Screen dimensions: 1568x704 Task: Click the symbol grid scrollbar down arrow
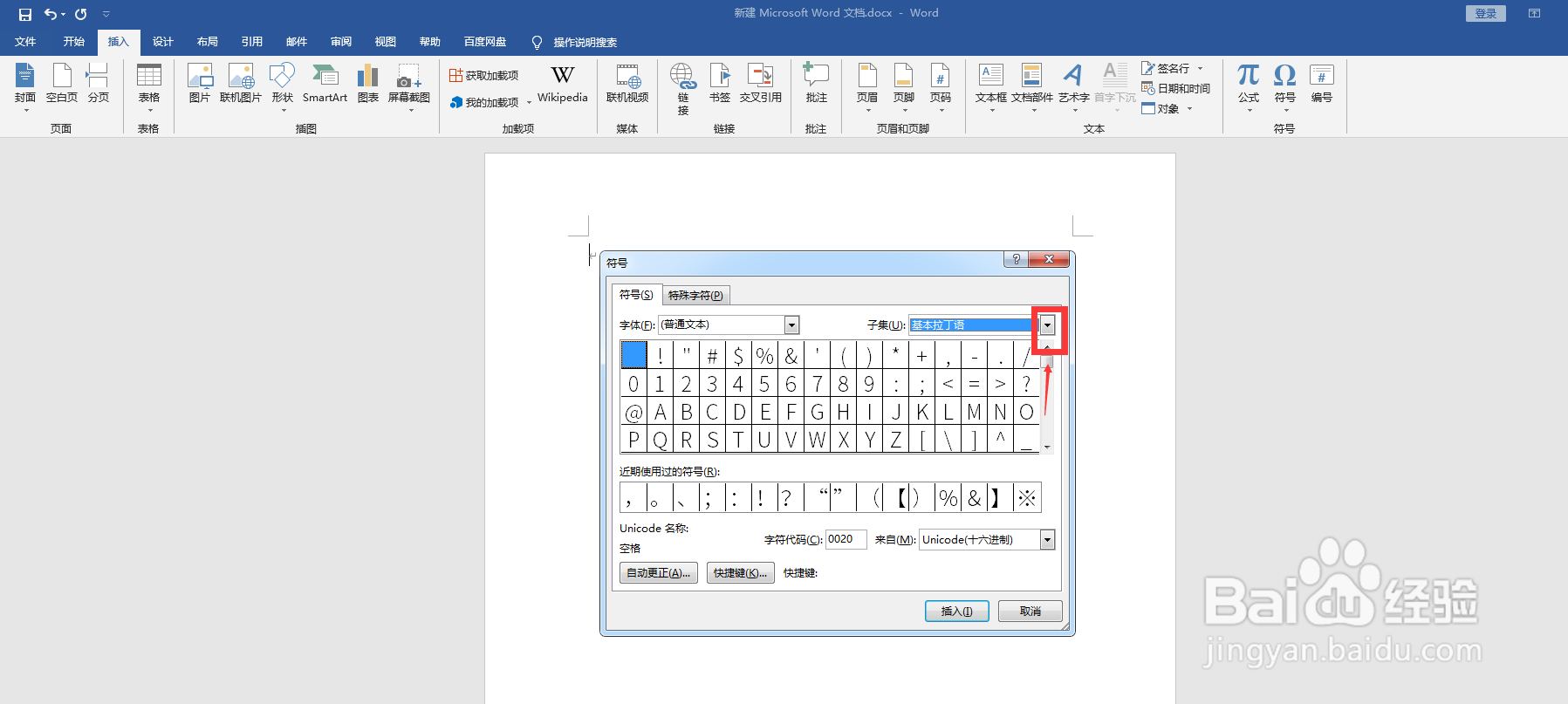coord(1047,448)
